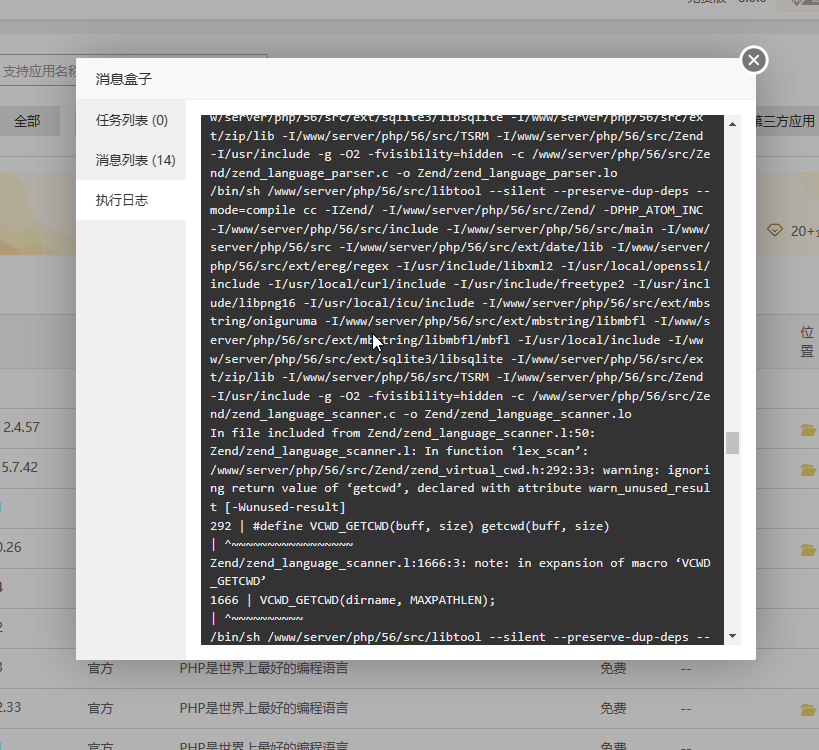Open the 任务列表 (0) tab
The width and height of the screenshot is (819, 750).
click(131, 120)
